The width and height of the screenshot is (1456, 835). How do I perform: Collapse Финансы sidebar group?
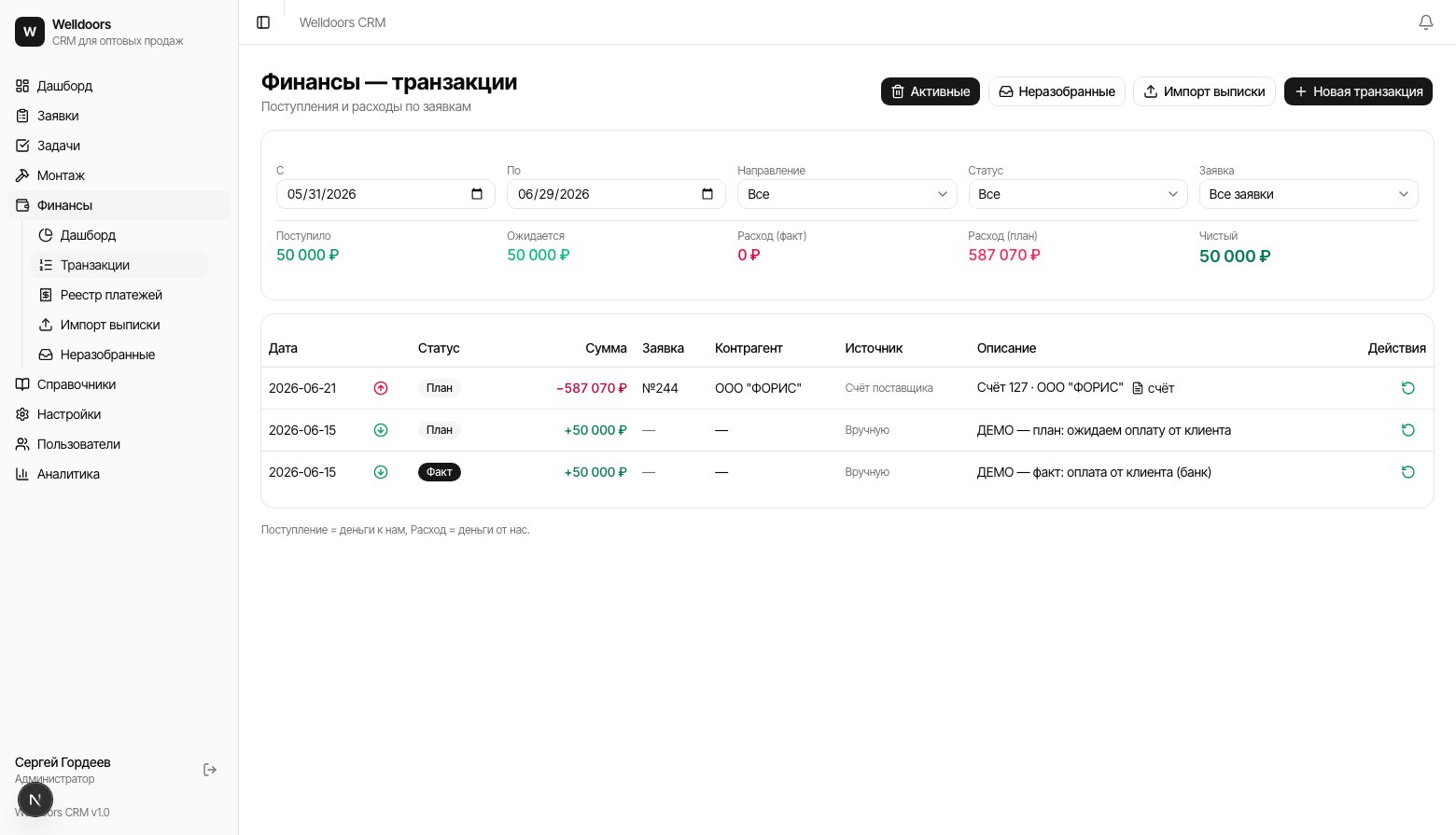[119, 205]
